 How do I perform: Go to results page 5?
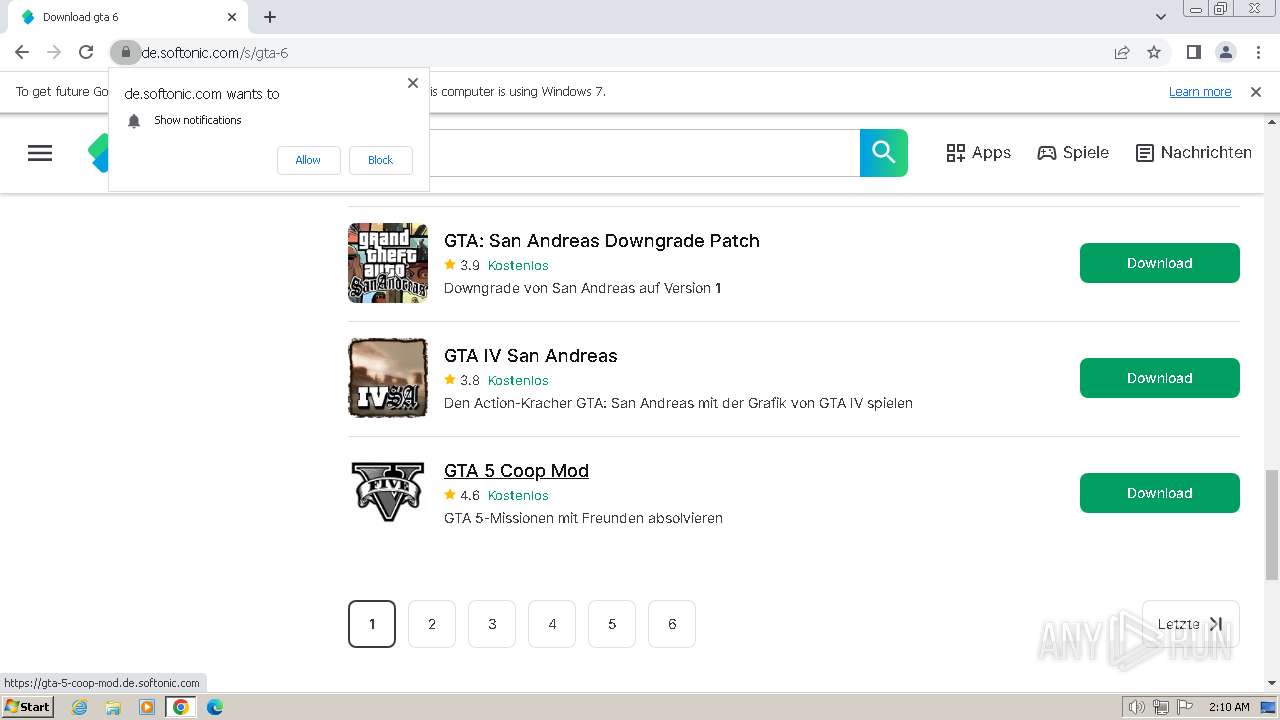(612, 624)
